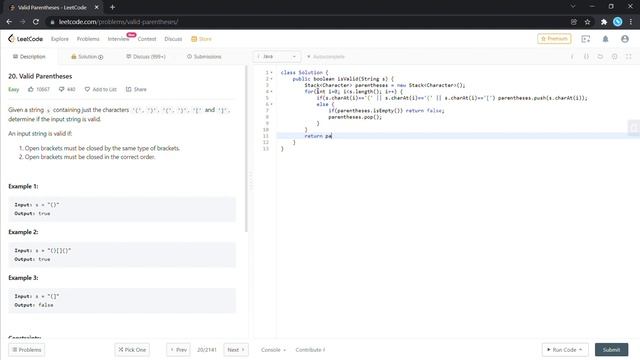Toggle fullscreen editor icon
This screenshot has width=640, height=360.
[x=629, y=57]
